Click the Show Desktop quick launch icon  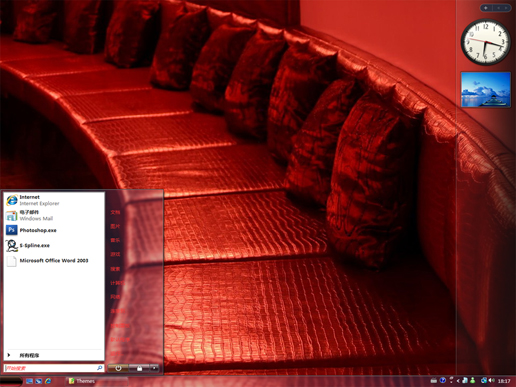point(29,381)
